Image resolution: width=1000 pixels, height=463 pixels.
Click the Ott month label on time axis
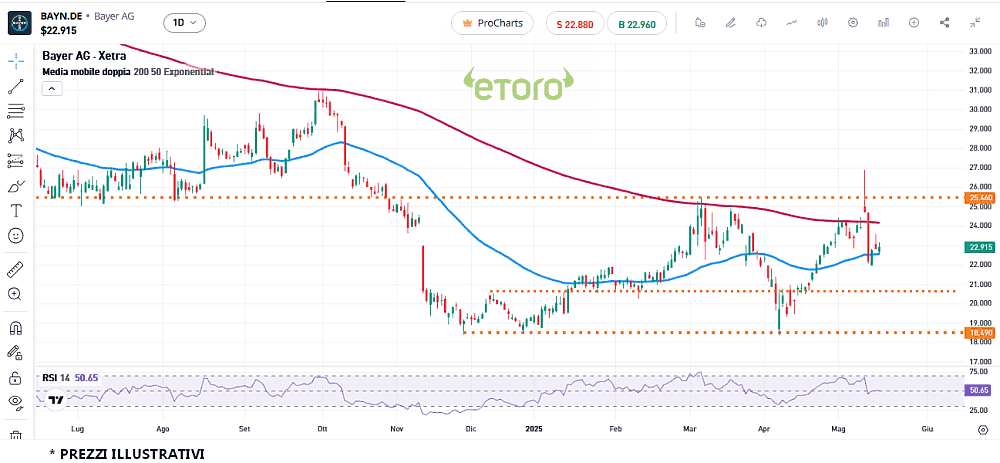tap(323, 429)
